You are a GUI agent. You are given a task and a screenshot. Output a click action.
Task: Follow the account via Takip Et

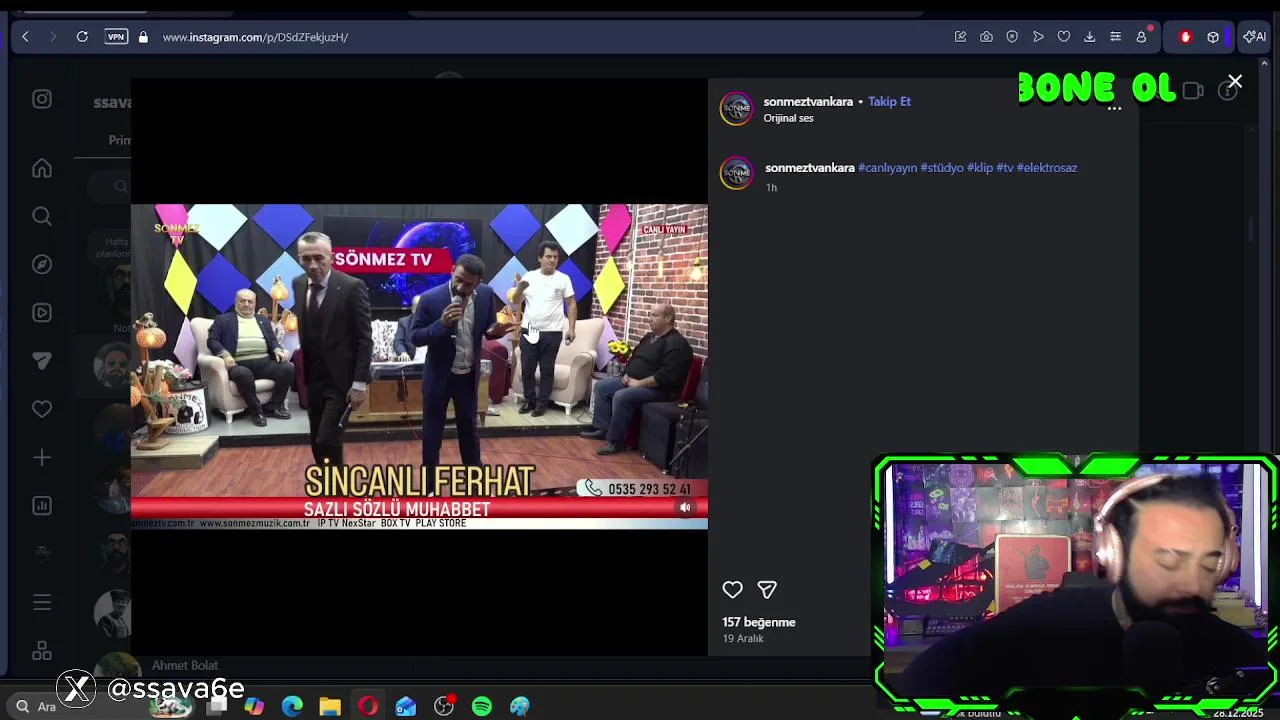(889, 101)
